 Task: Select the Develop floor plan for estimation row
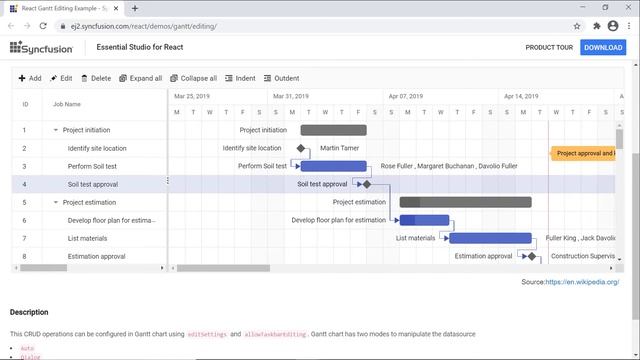[89, 220]
